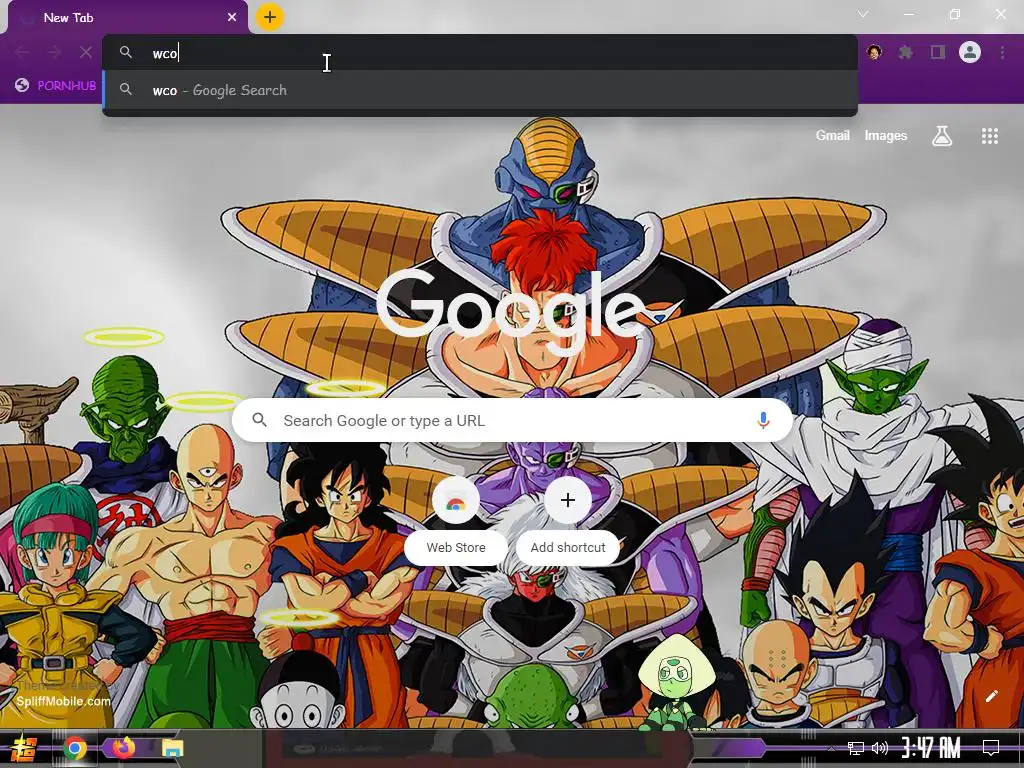Open the volume tray icon
Image resolution: width=1024 pixels, height=768 pixels.
[880, 748]
